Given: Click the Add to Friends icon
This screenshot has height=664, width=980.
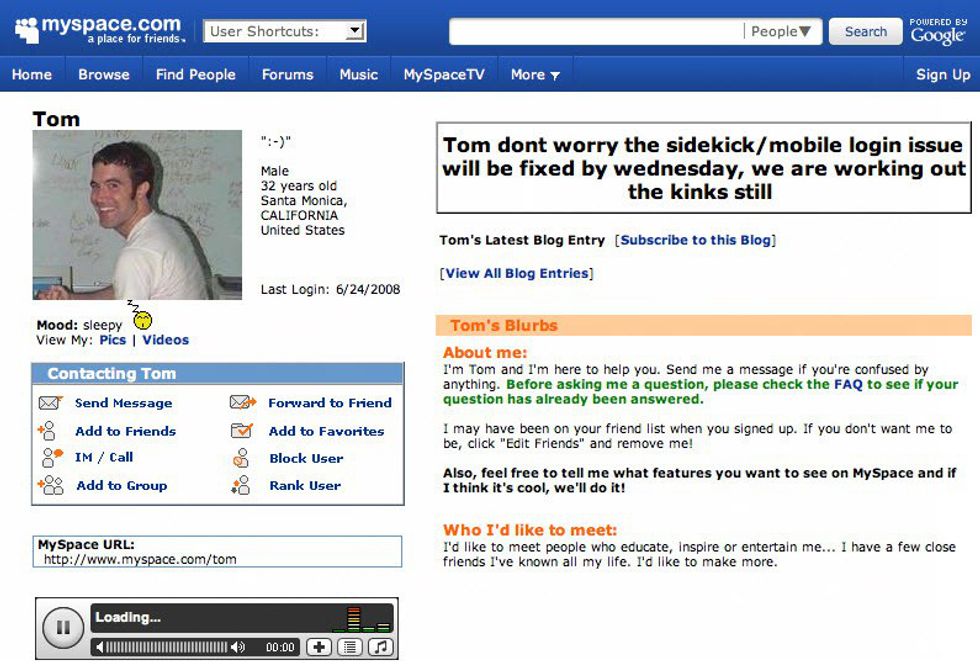Looking at the screenshot, I should (x=48, y=431).
